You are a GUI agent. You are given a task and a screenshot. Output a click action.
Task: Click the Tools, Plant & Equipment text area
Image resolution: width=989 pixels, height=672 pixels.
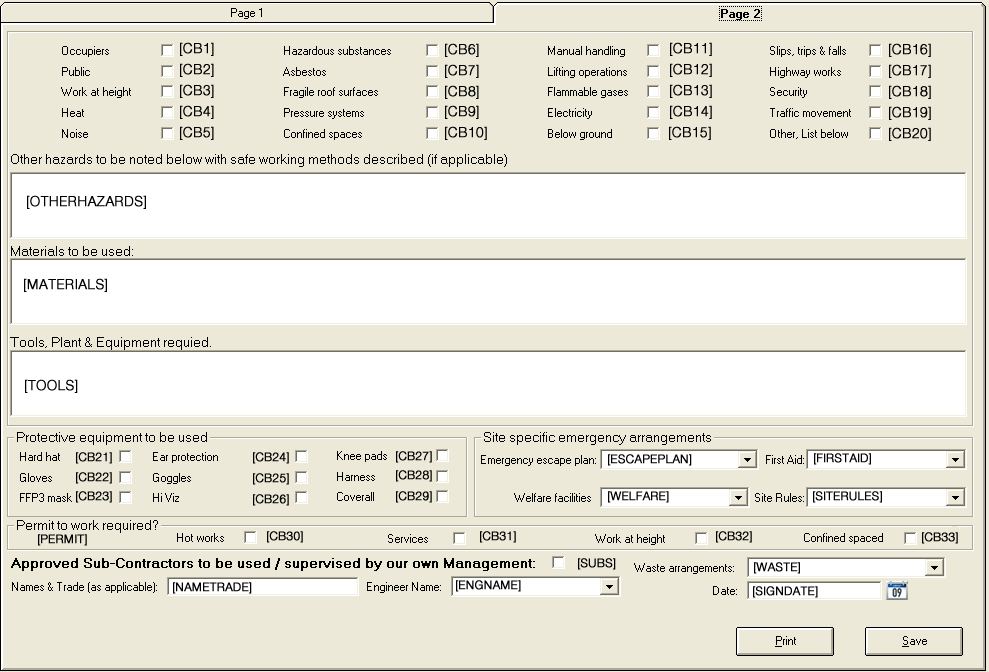(x=488, y=383)
